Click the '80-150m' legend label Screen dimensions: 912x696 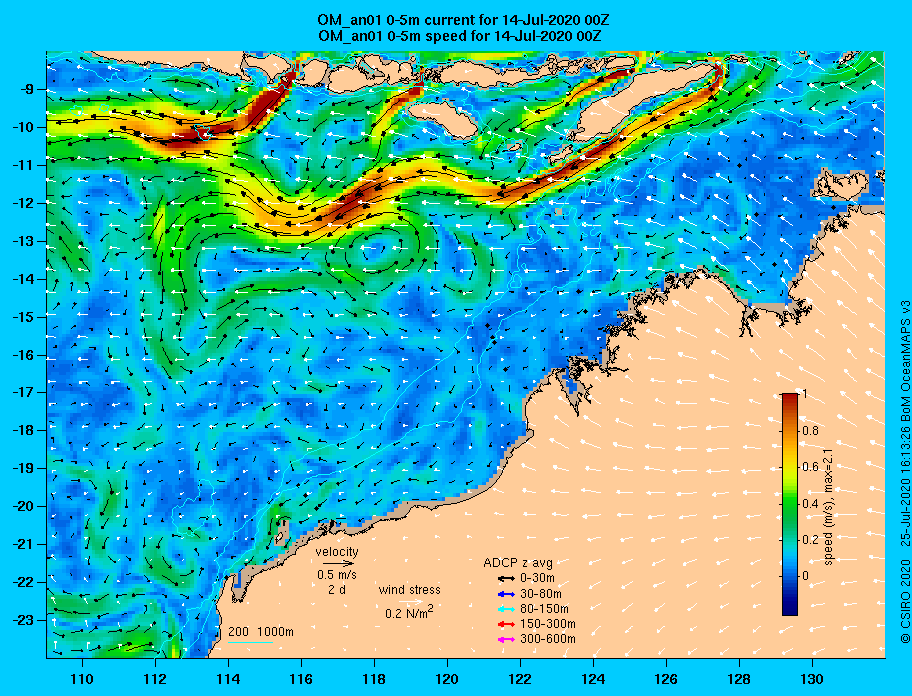tap(544, 609)
